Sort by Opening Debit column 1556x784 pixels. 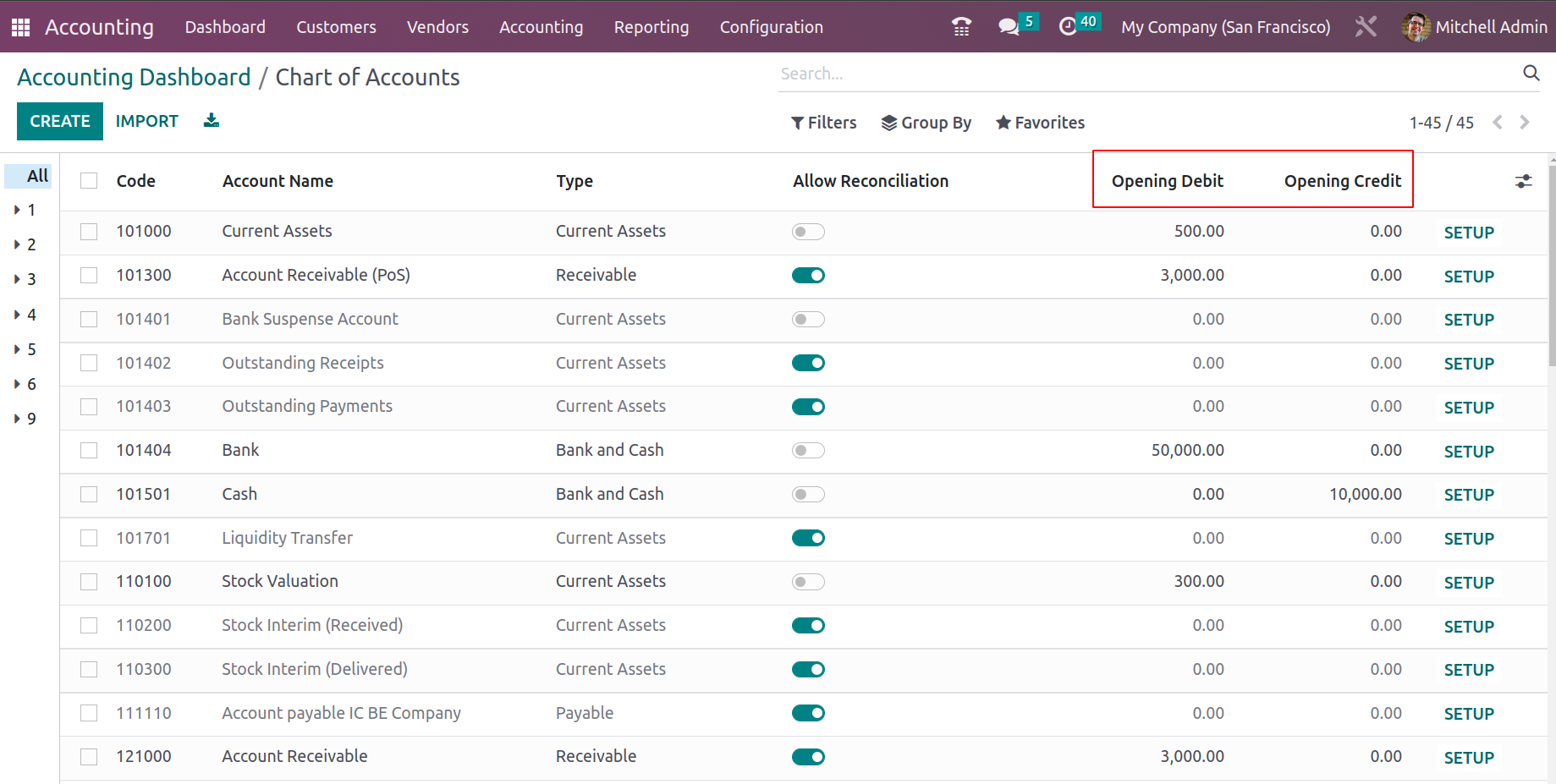1168,181
